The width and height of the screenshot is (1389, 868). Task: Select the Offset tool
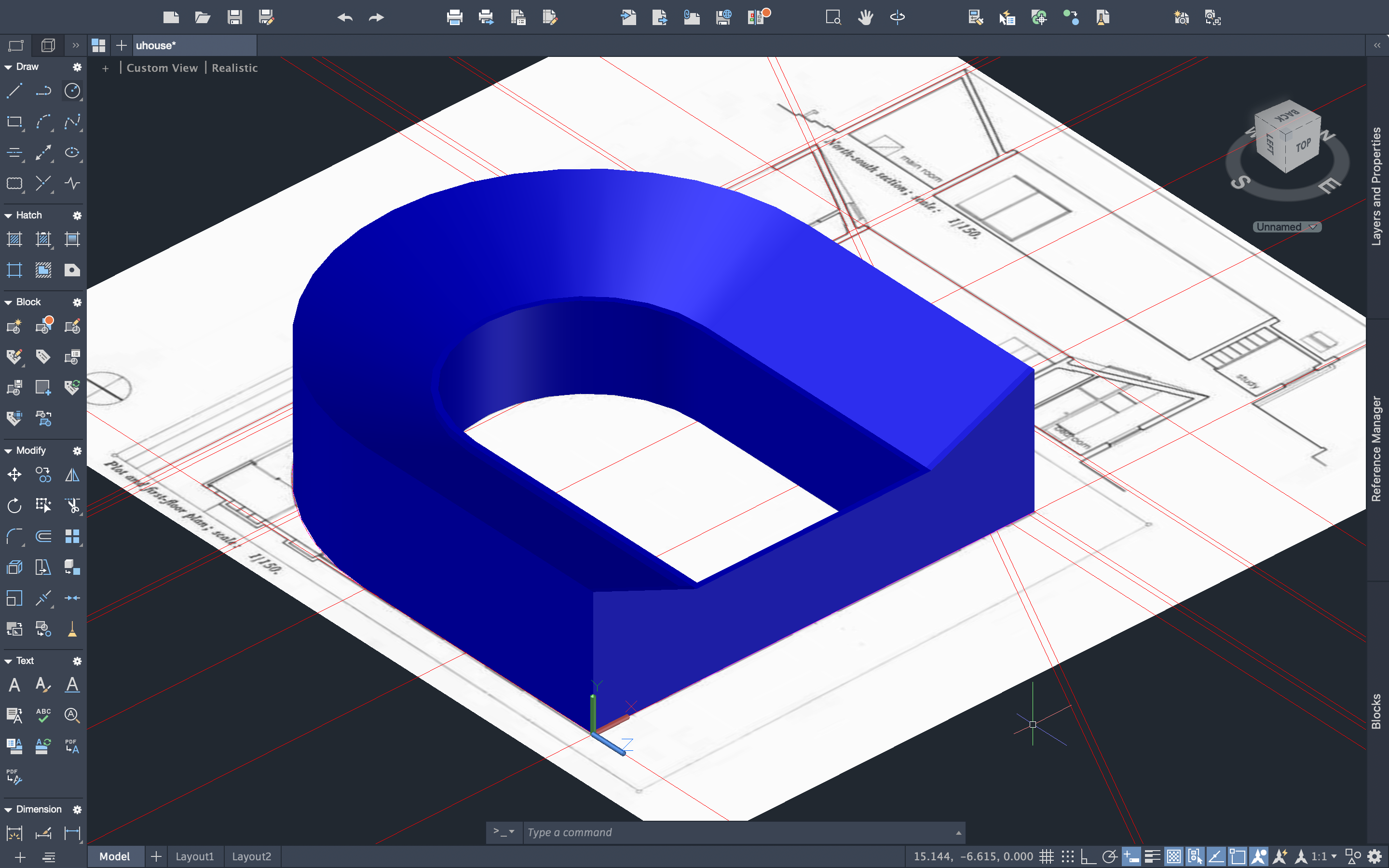coord(43,536)
